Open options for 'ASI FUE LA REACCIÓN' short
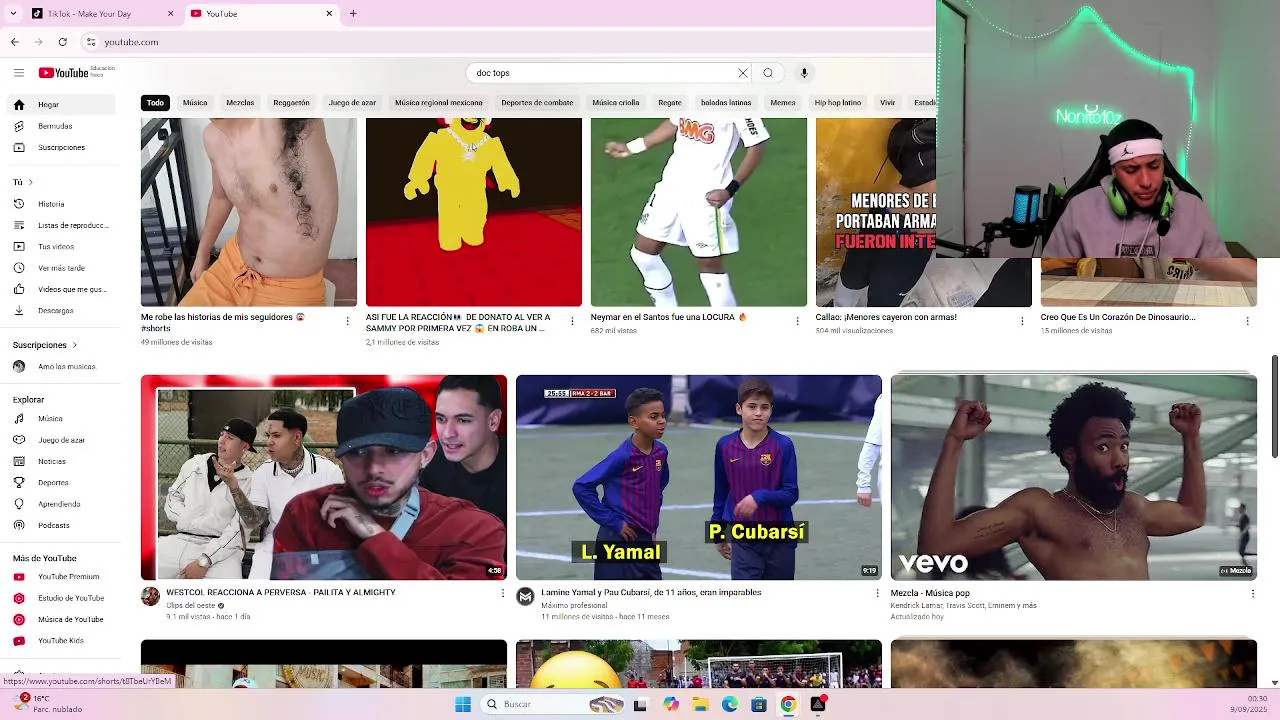 click(x=572, y=321)
